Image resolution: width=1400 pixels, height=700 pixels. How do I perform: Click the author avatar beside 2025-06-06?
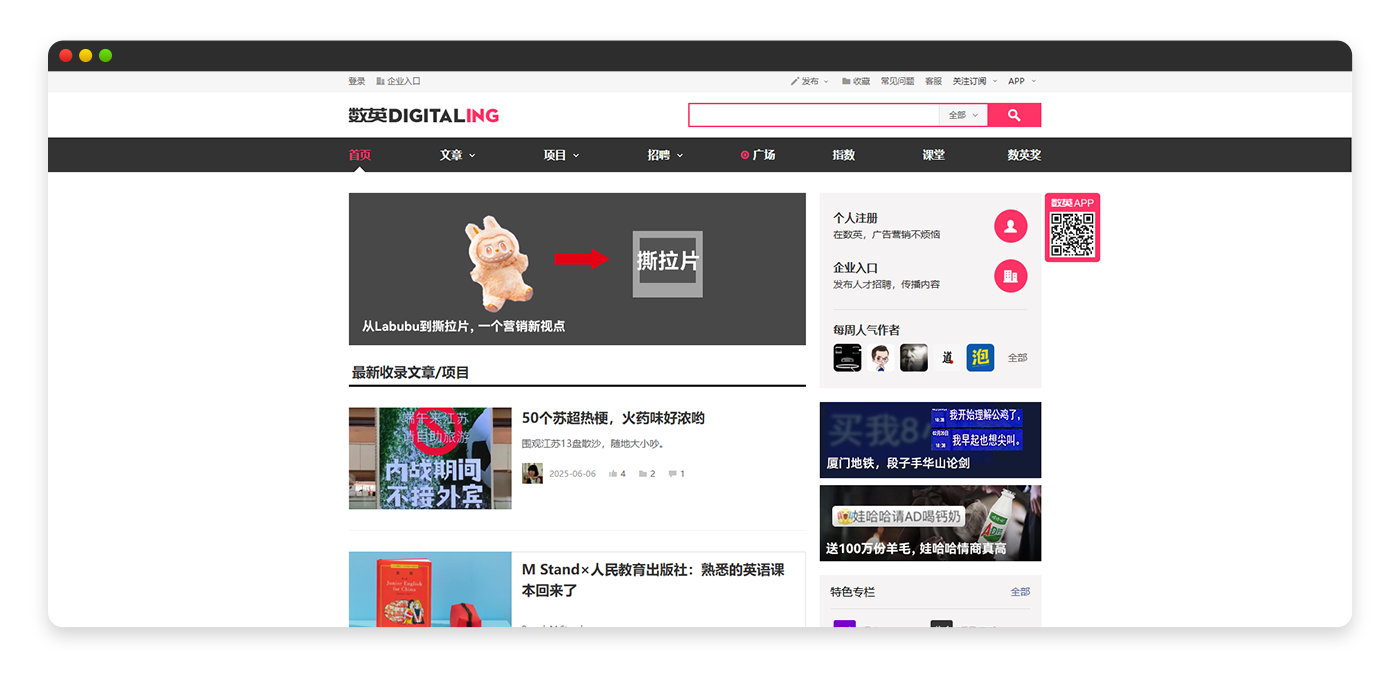(532, 473)
